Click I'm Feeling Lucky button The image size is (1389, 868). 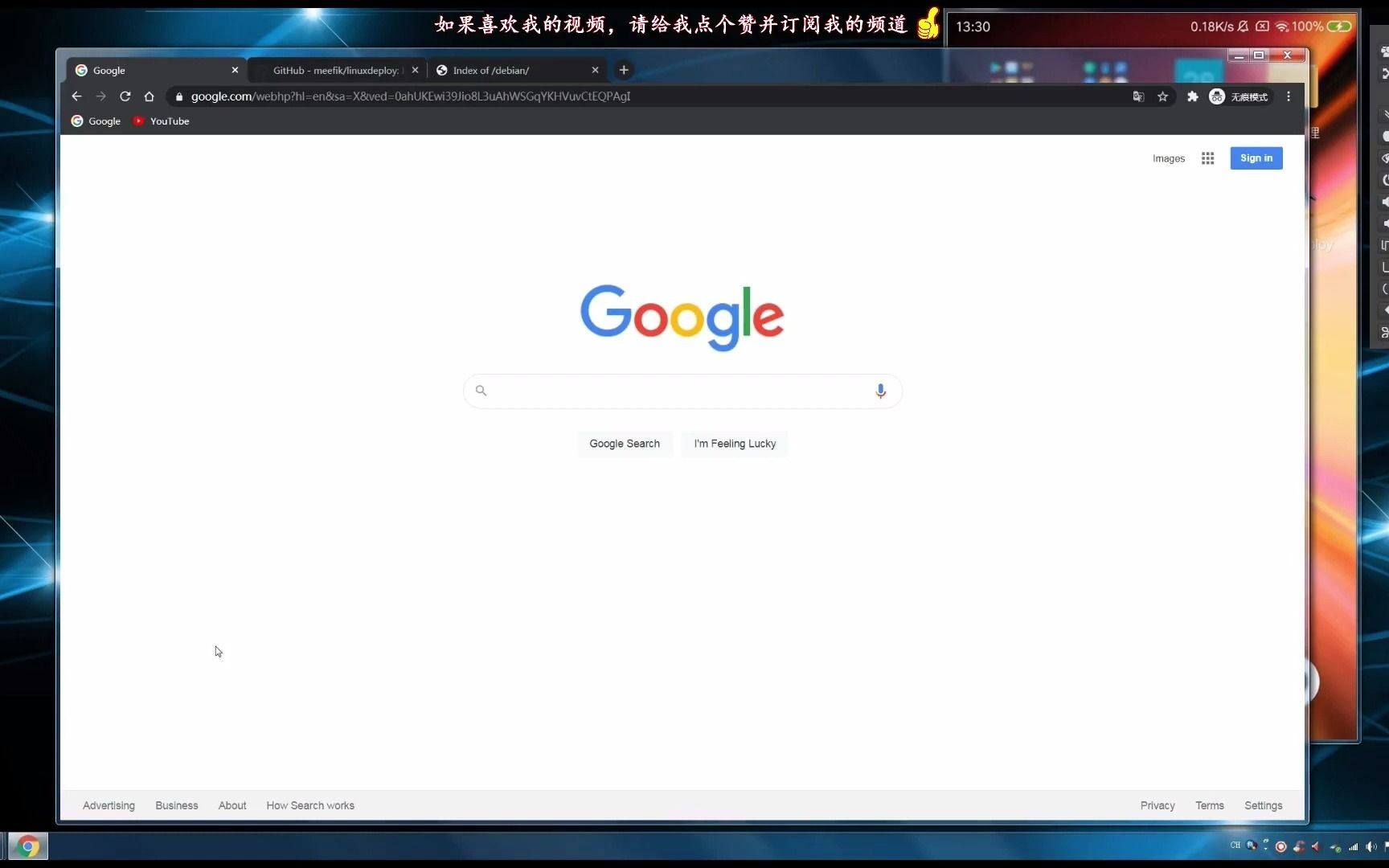735,444
